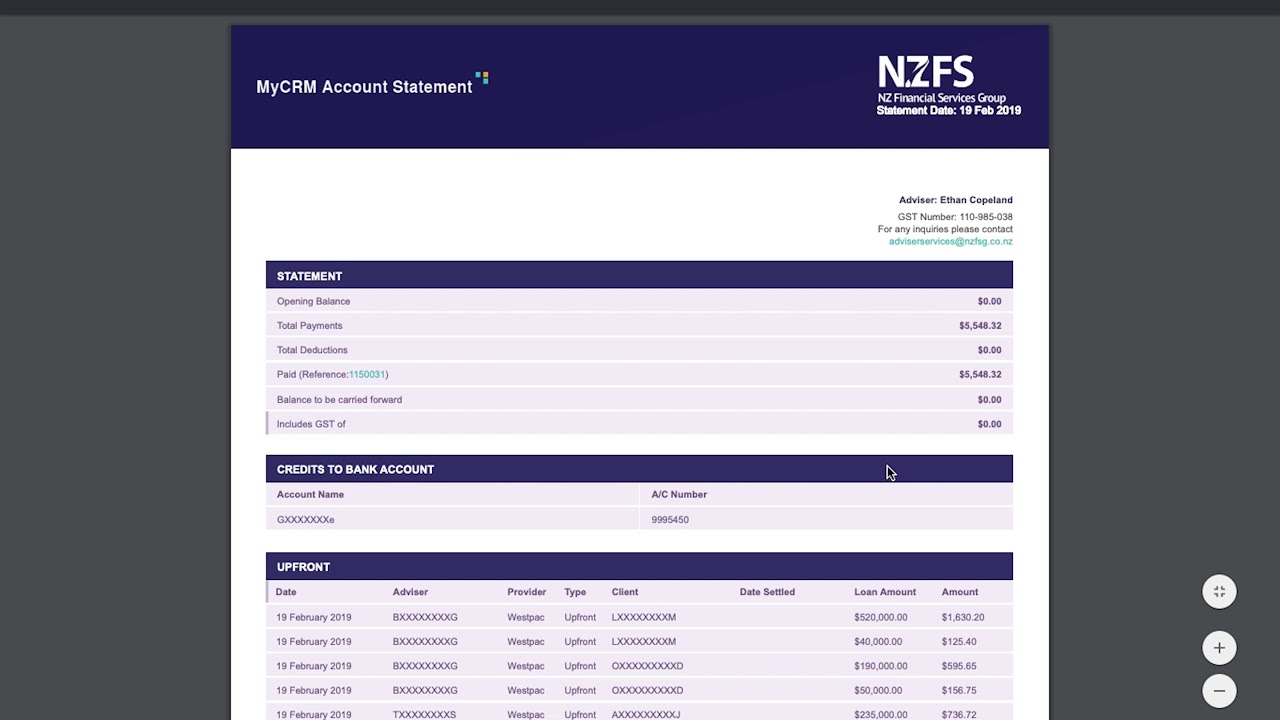Click the Opening Balance label

pos(313,301)
